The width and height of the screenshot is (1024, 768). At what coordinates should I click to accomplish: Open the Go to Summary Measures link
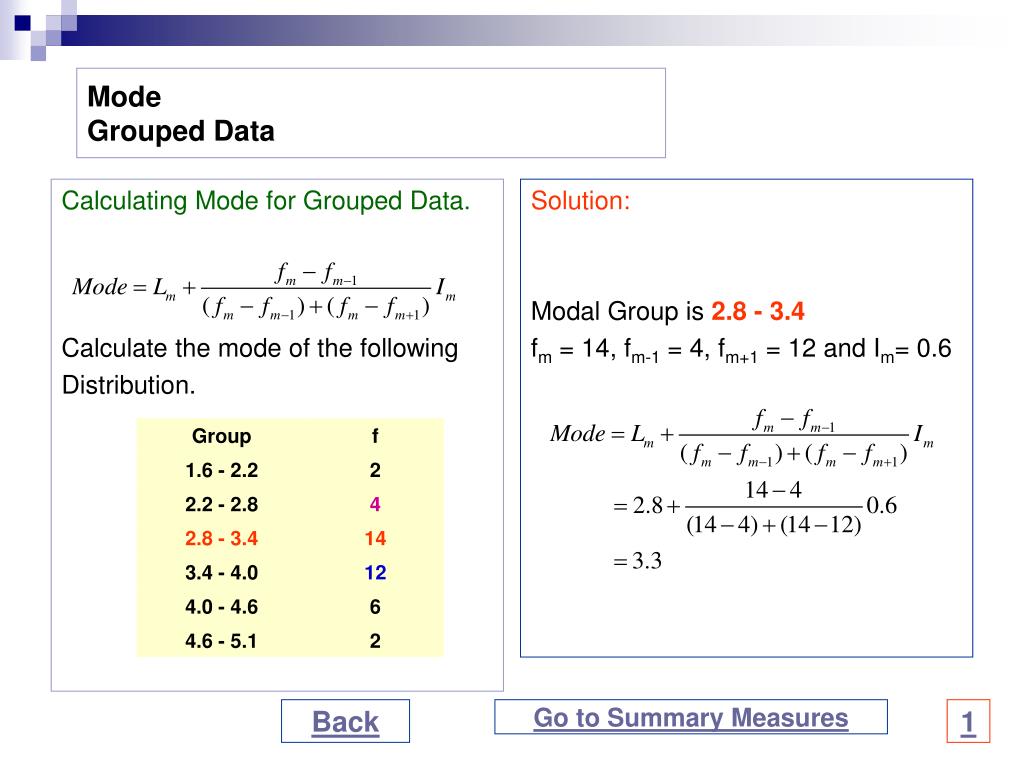(690, 718)
